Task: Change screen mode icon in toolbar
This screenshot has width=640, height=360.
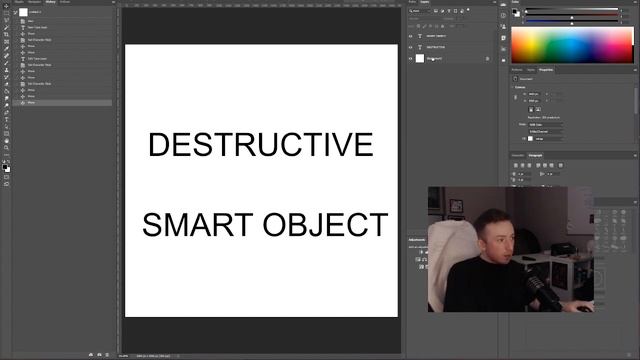Action: (x=6, y=184)
